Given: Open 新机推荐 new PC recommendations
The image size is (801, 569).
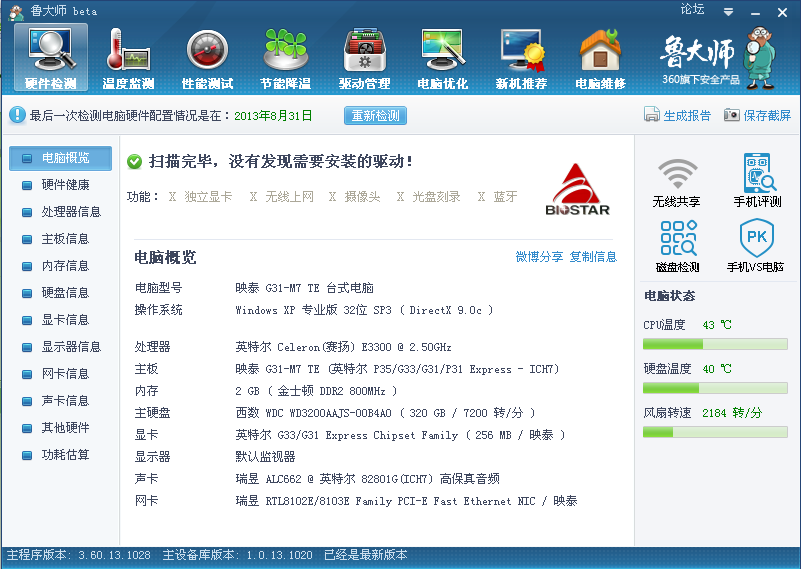Looking at the screenshot, I should coord(521,57).
